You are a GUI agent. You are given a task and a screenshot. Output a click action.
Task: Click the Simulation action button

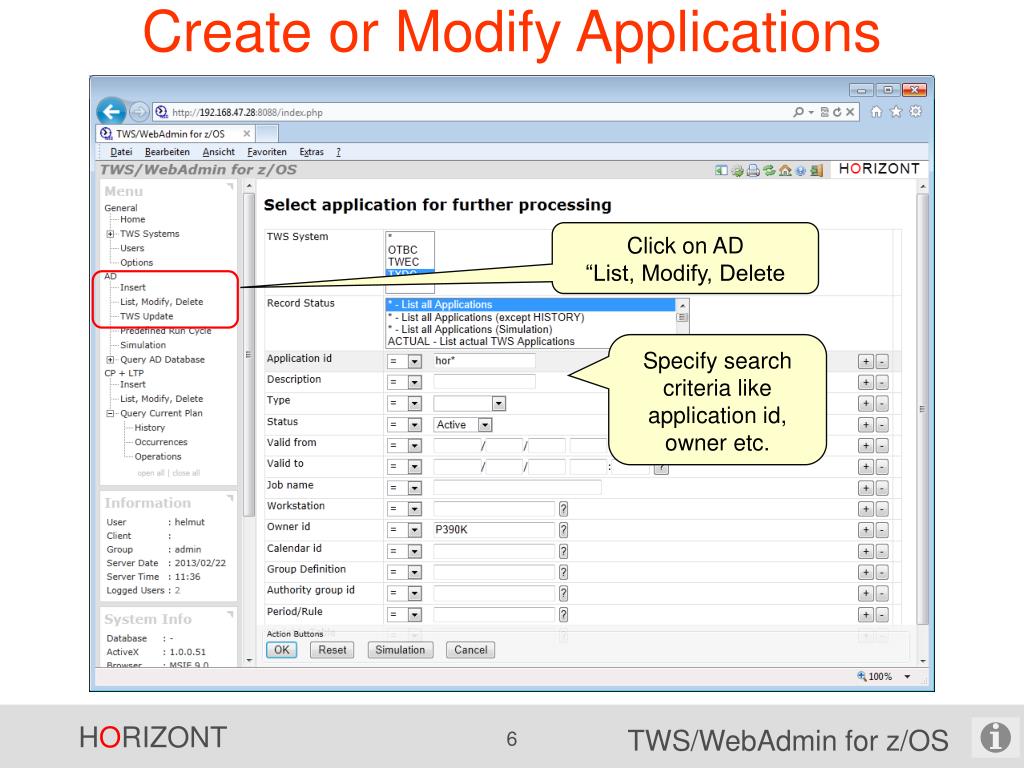tap(400, 650)
